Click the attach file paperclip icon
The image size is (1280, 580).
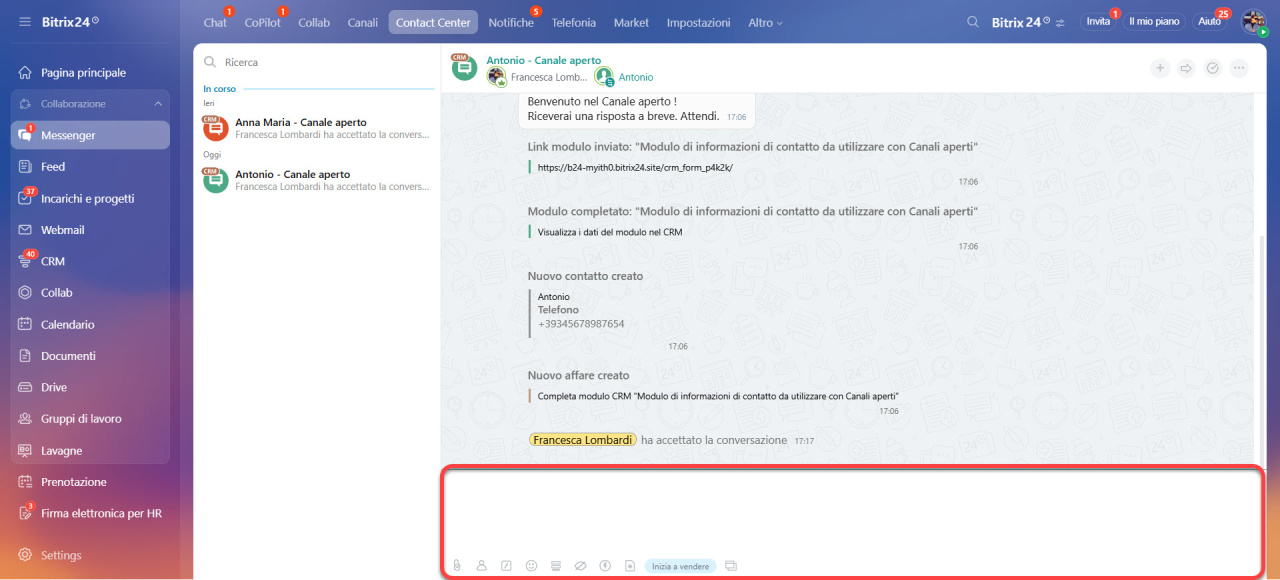pos(456,566)
